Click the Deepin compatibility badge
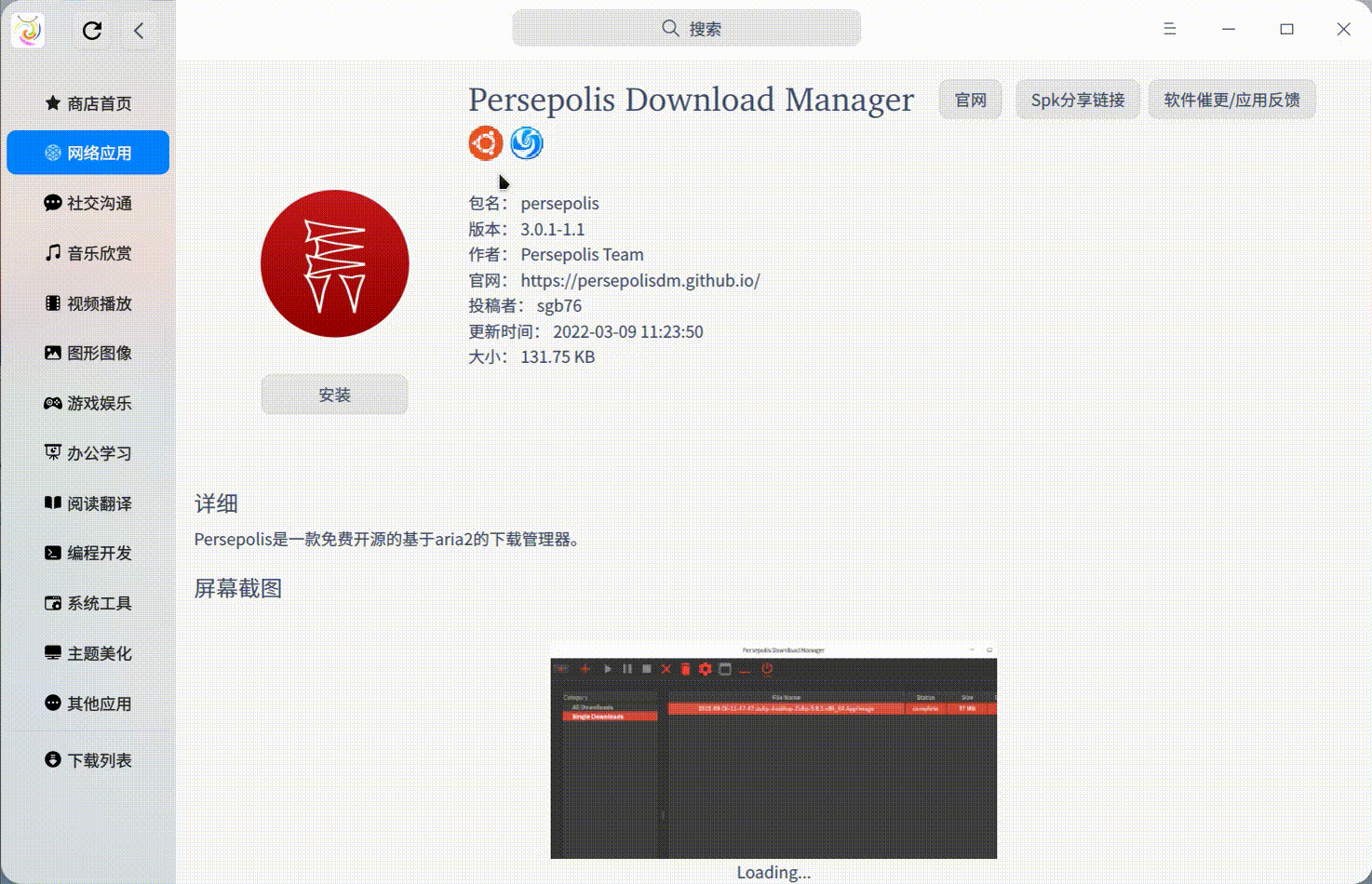 point(527,142)
